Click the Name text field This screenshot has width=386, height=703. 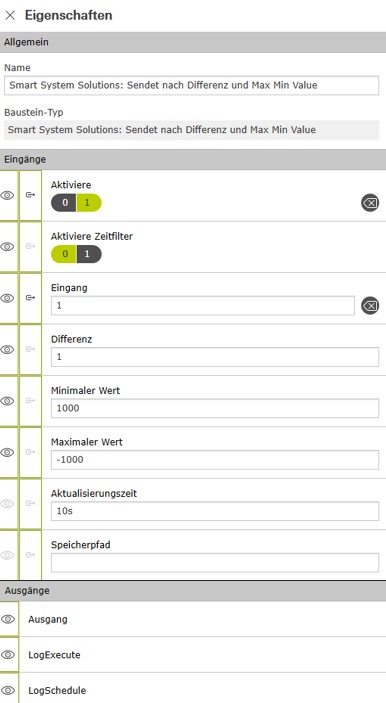(x=191, y=85)
